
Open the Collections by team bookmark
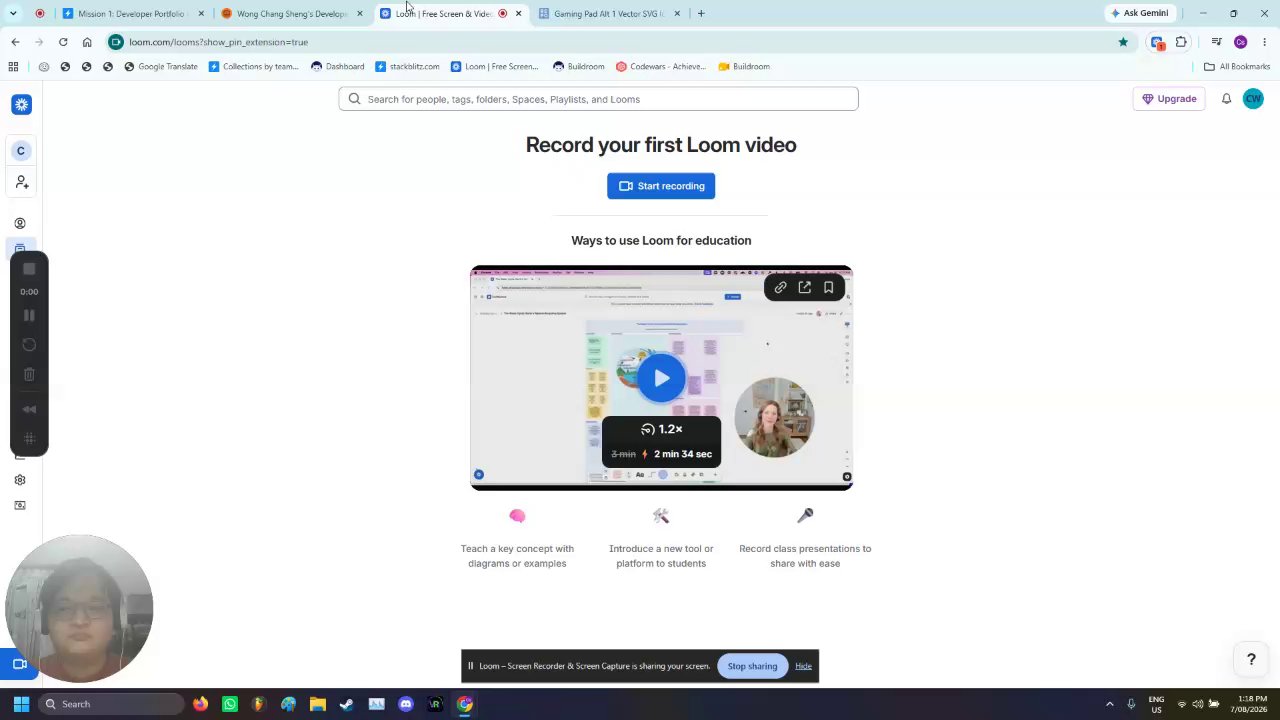click(254, 67)
